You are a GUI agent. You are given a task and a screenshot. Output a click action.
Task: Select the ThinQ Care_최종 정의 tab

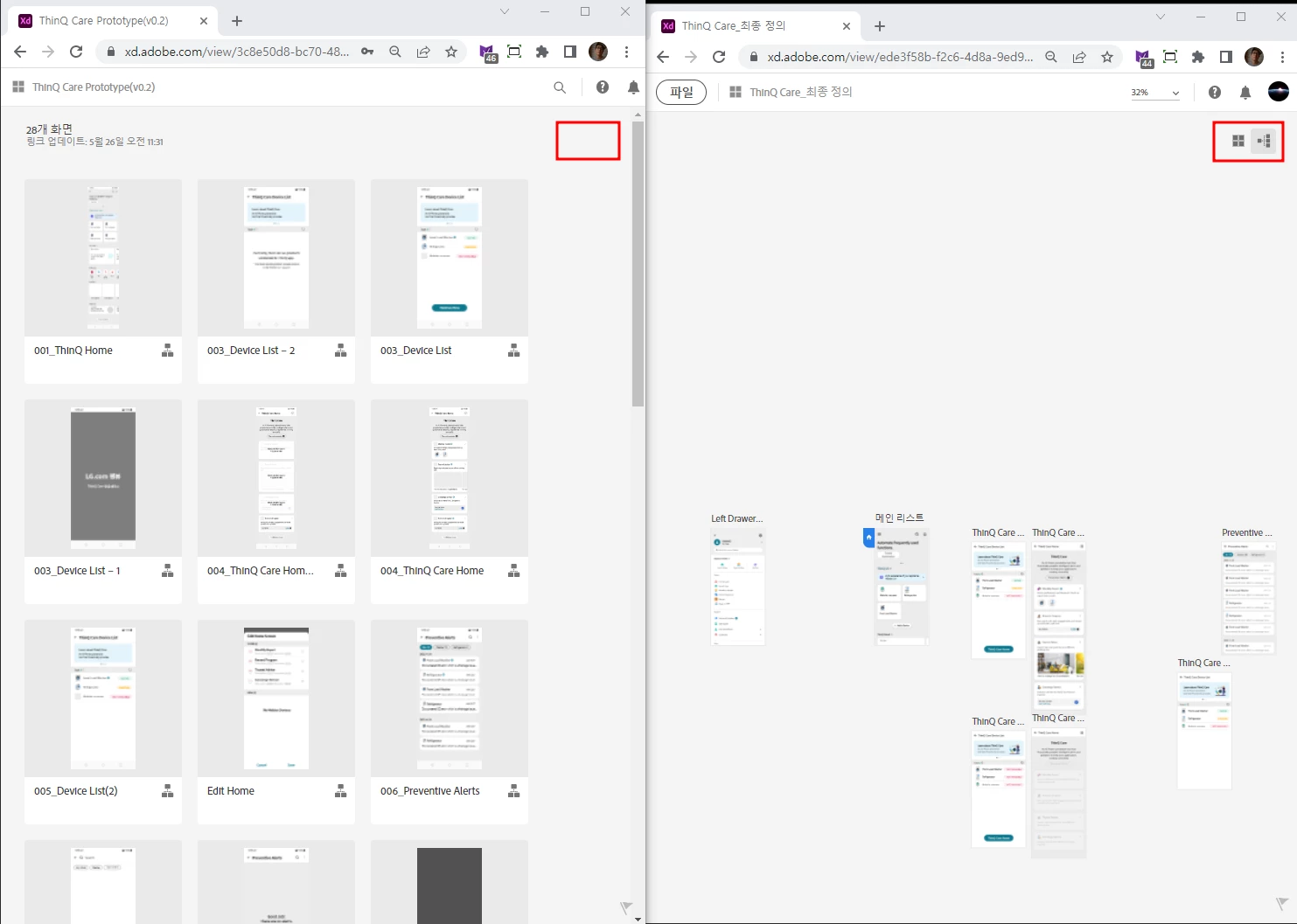757,26
